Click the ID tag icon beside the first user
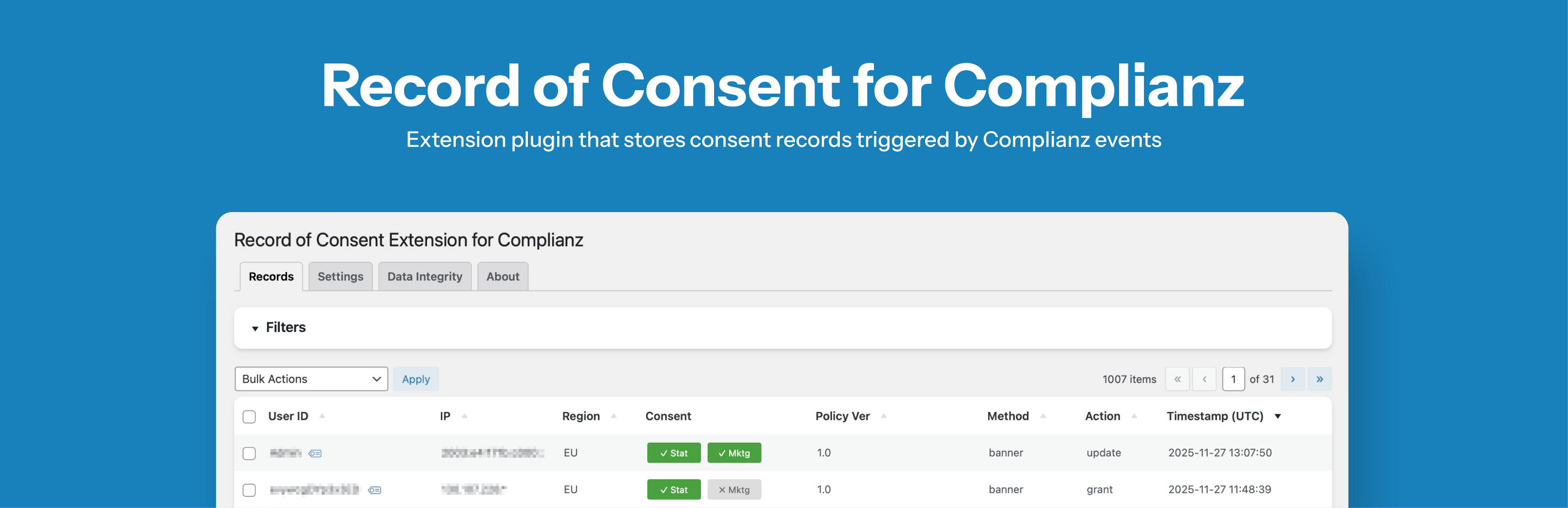 coord(316,453)
